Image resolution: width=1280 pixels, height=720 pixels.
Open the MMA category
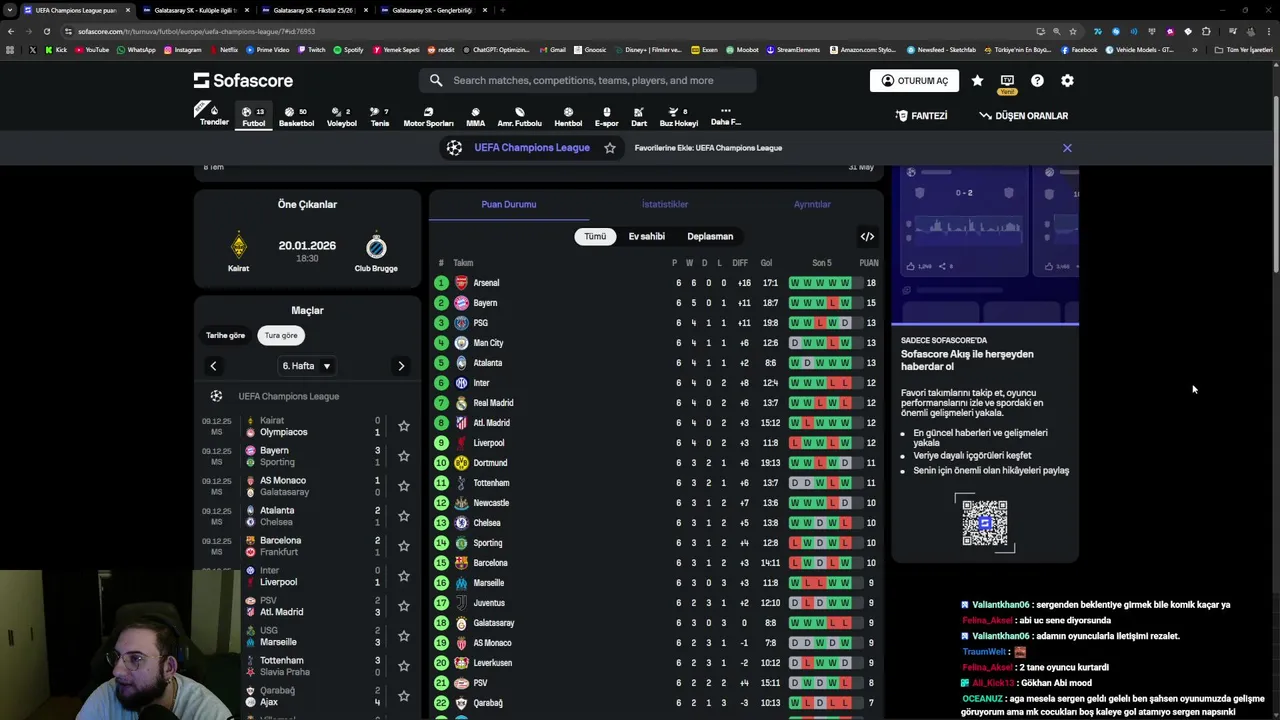tap(475, 116)
